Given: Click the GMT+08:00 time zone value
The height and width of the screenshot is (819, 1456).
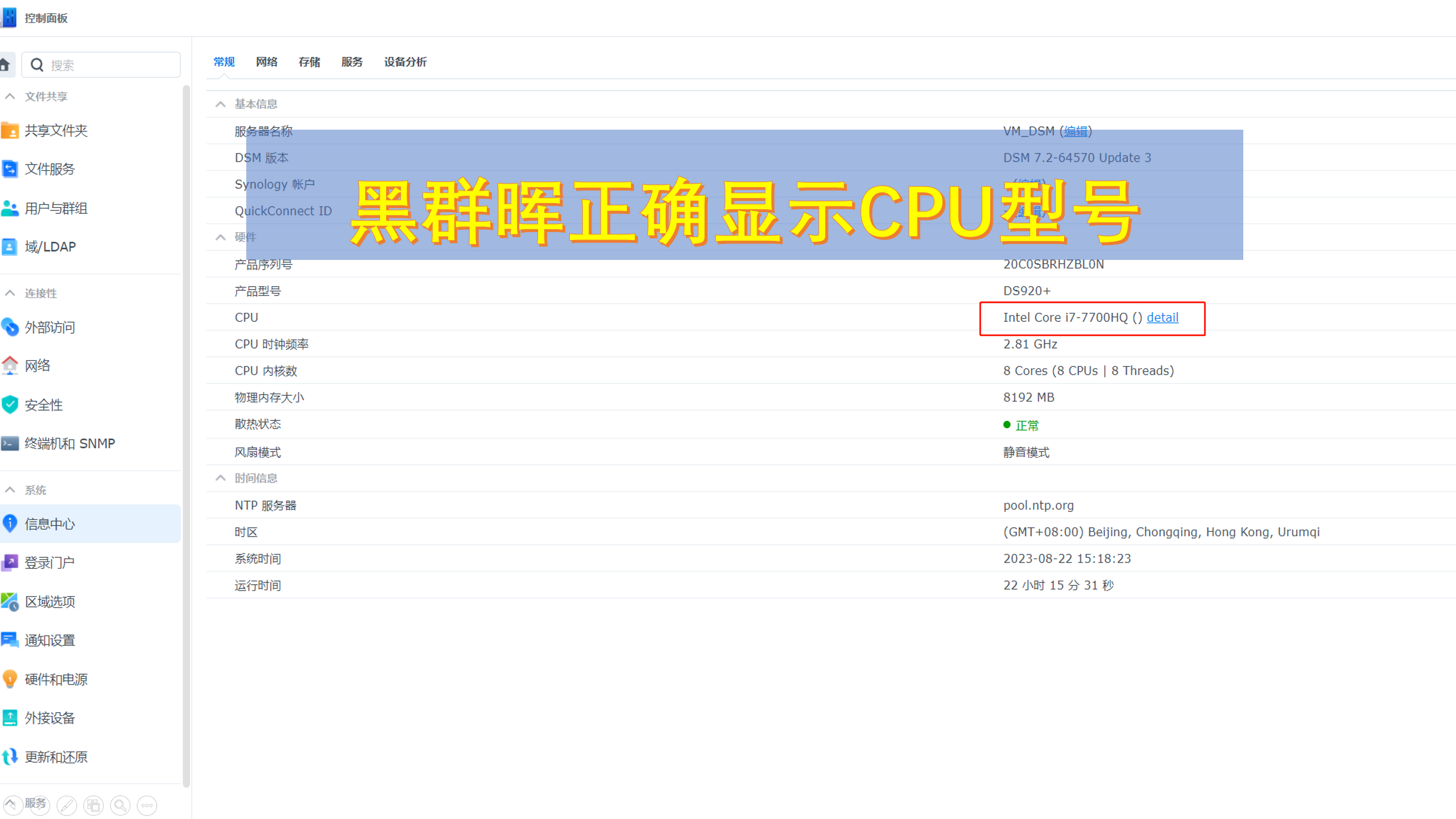Looking at the screenshot, I should tap(1161, 532).
